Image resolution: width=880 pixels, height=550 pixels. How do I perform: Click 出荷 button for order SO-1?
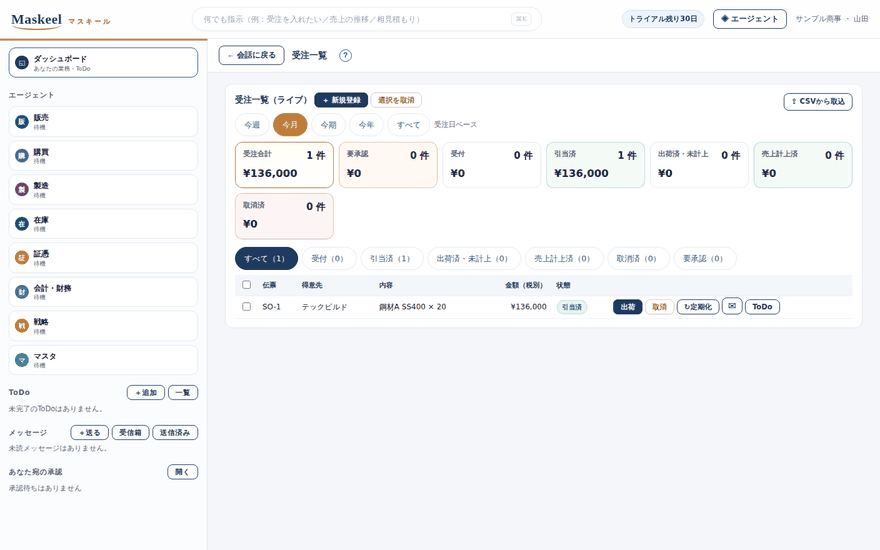coord(627,307)
